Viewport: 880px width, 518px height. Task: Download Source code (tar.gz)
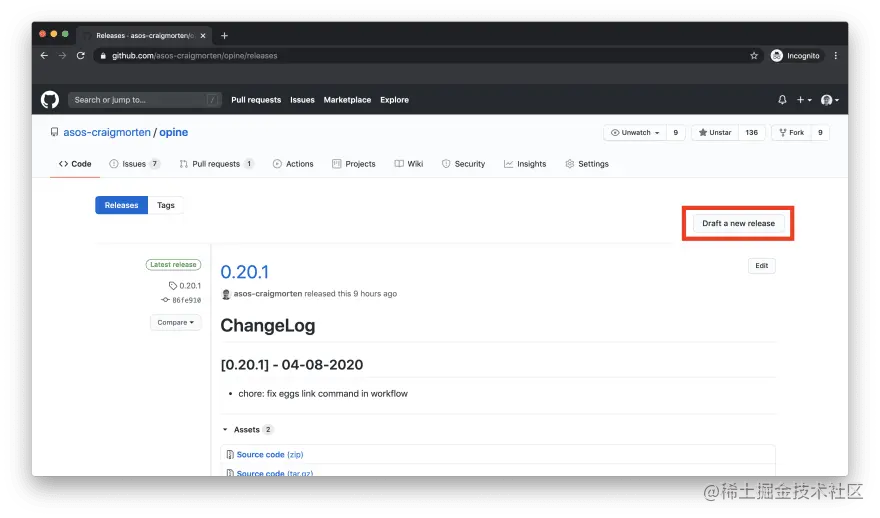point(275,473)
